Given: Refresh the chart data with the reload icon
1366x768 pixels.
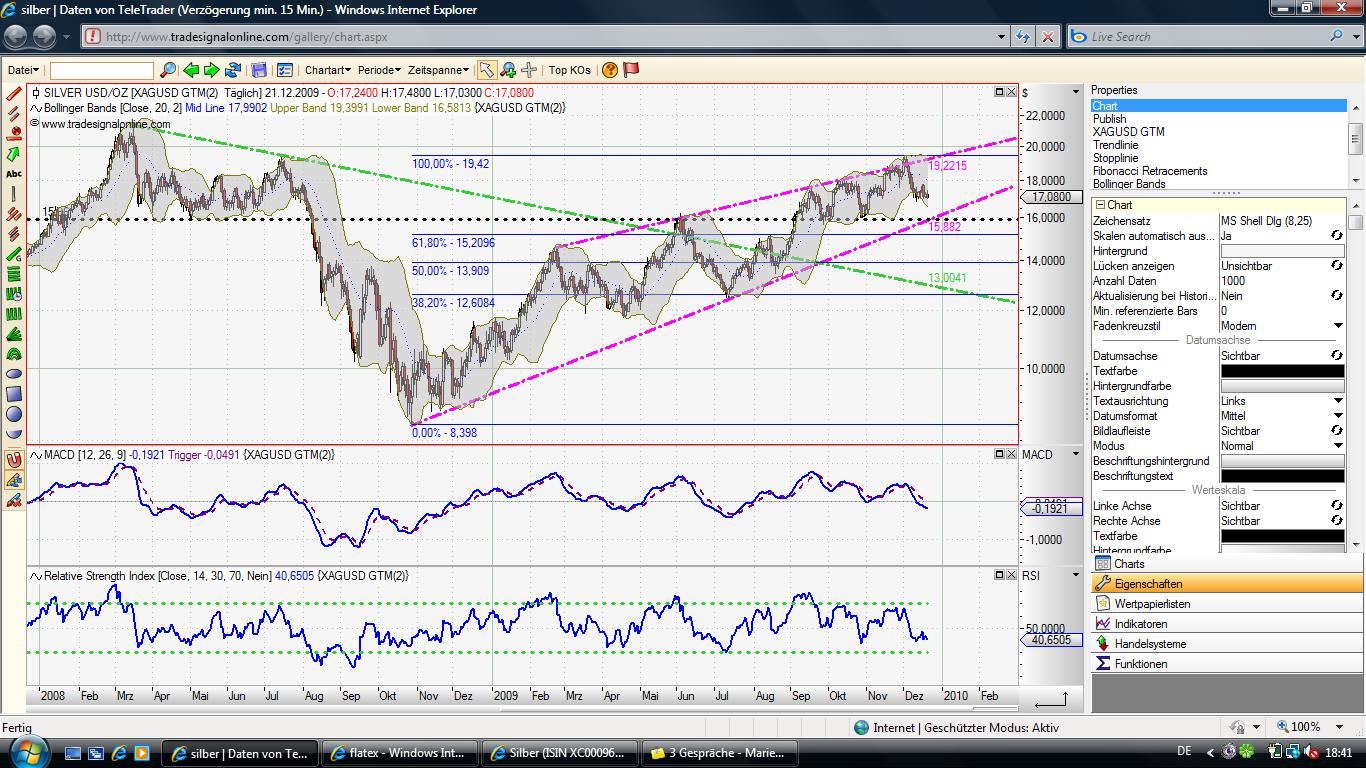Looking at the screenshot, I should tap(232, 70).
